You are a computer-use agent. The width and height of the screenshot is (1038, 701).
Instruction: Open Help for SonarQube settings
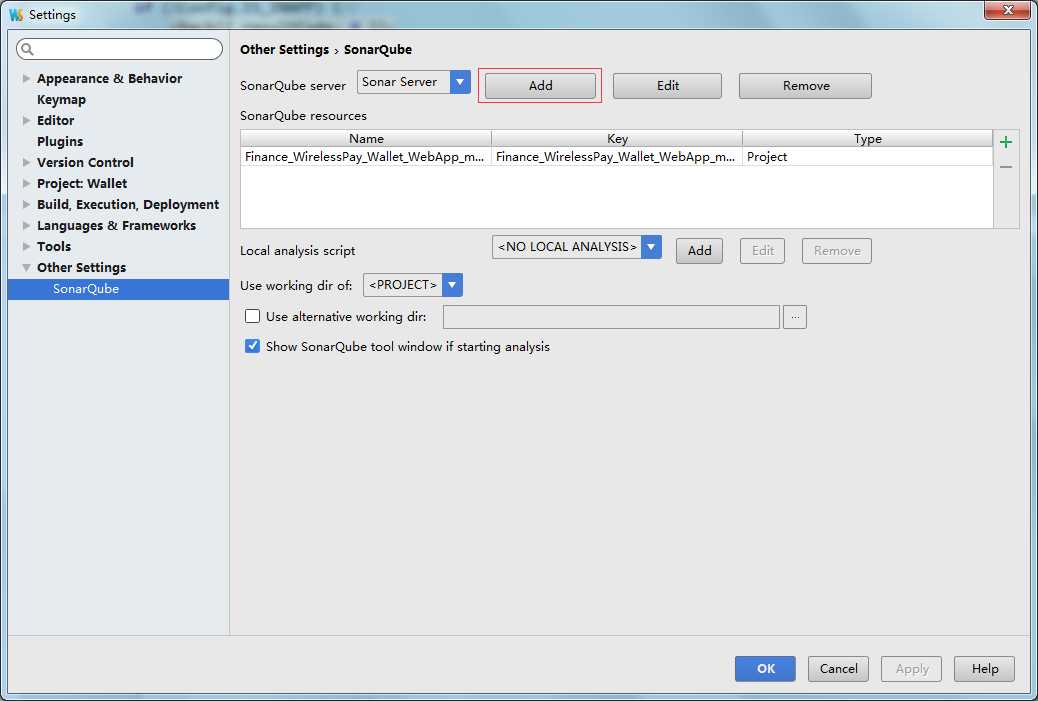(984, 669)
